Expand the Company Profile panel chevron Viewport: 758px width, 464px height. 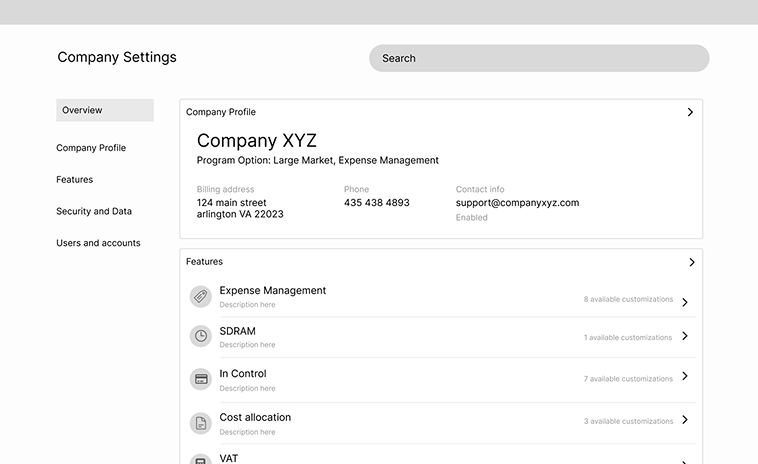pos(690,113)
